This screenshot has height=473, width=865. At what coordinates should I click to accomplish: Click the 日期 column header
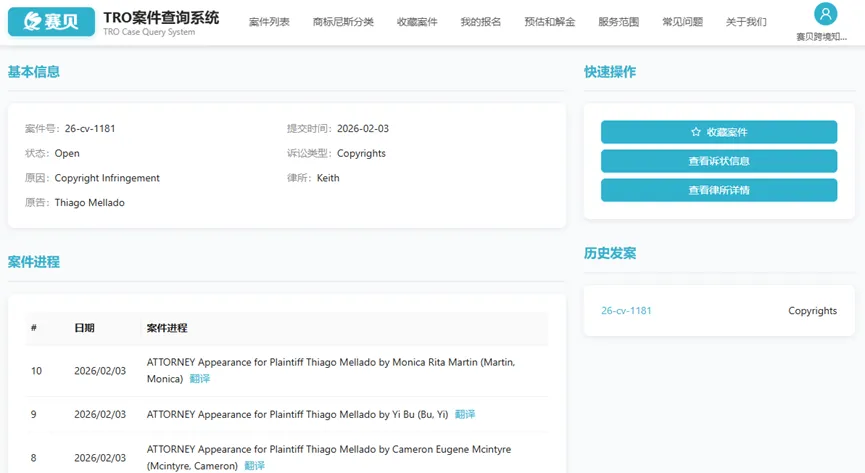pos(85,328)
